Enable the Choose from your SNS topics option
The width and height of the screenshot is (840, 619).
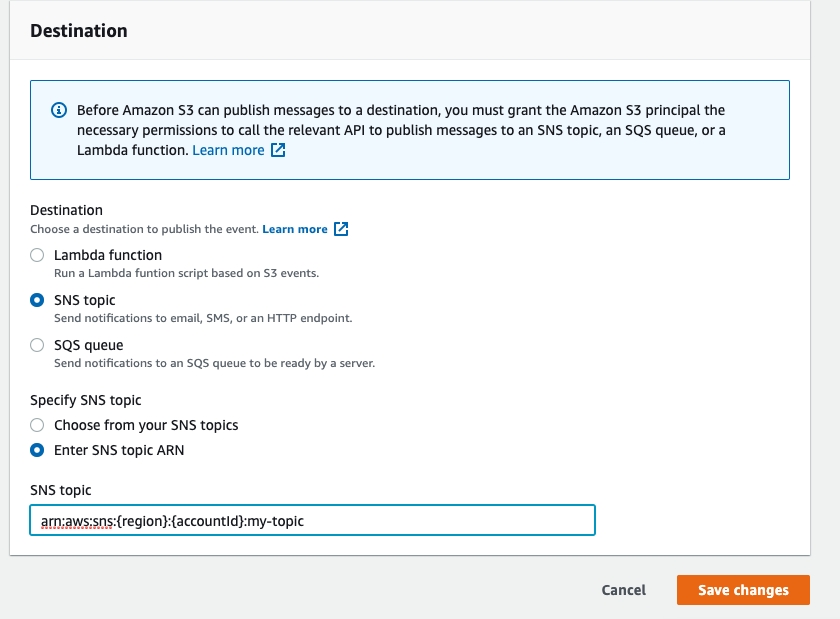click(x=37, y=425)
